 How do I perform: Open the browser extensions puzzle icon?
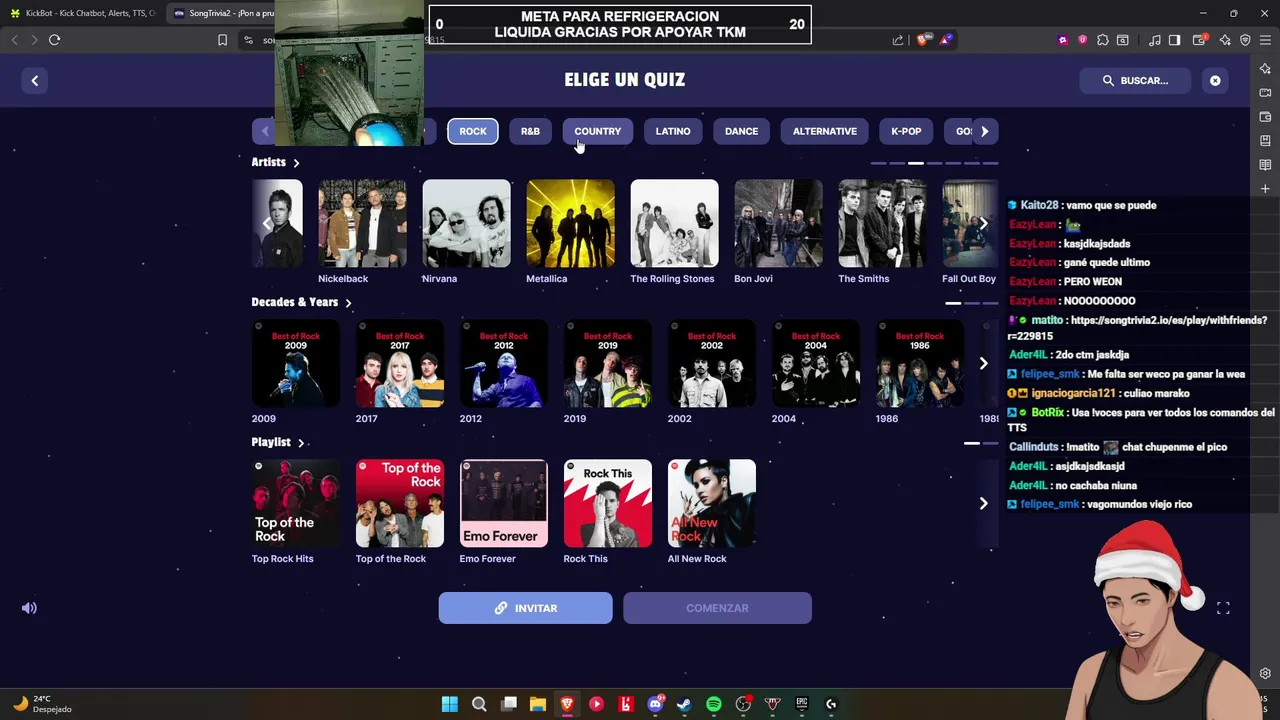click(x=1103, y=40)
